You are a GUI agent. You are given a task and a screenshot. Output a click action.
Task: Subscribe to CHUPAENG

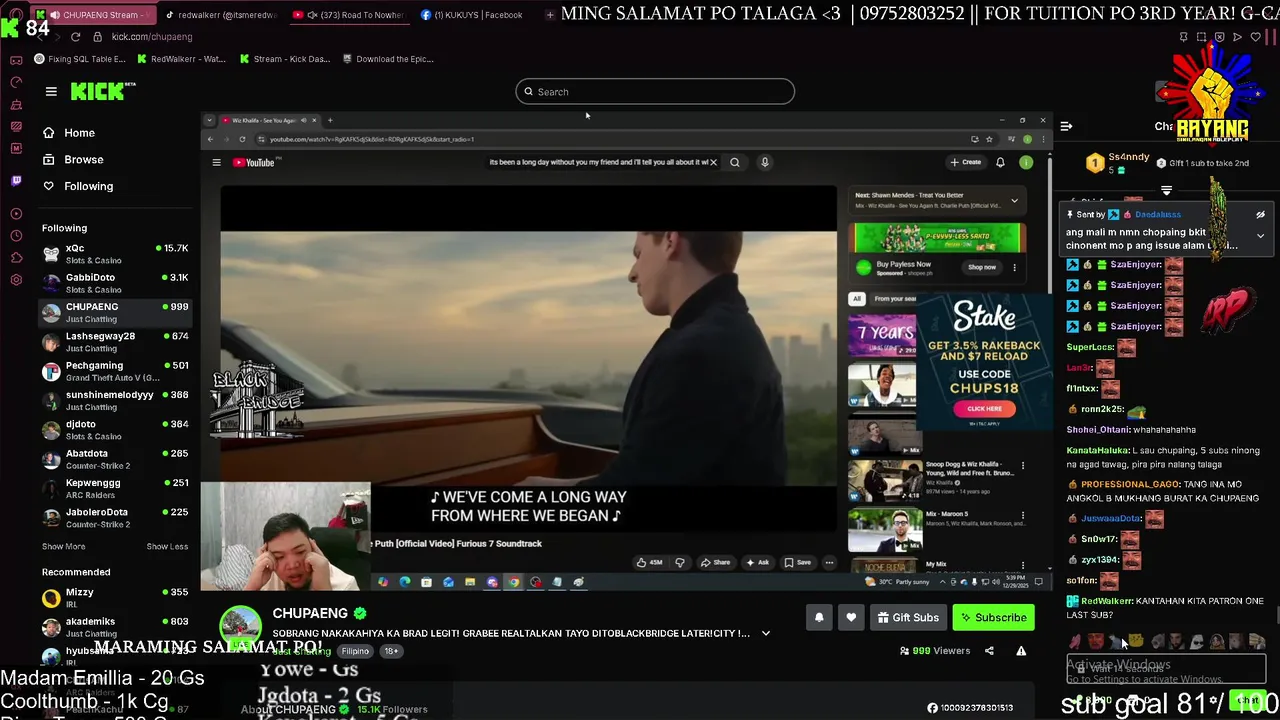(993, 618)
